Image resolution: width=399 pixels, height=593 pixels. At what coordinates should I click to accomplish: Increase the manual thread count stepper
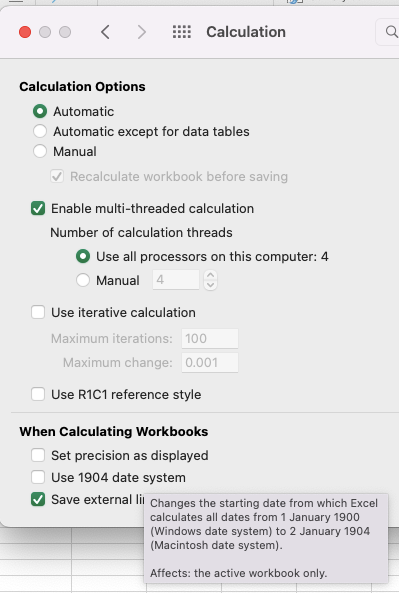[211, 275]
